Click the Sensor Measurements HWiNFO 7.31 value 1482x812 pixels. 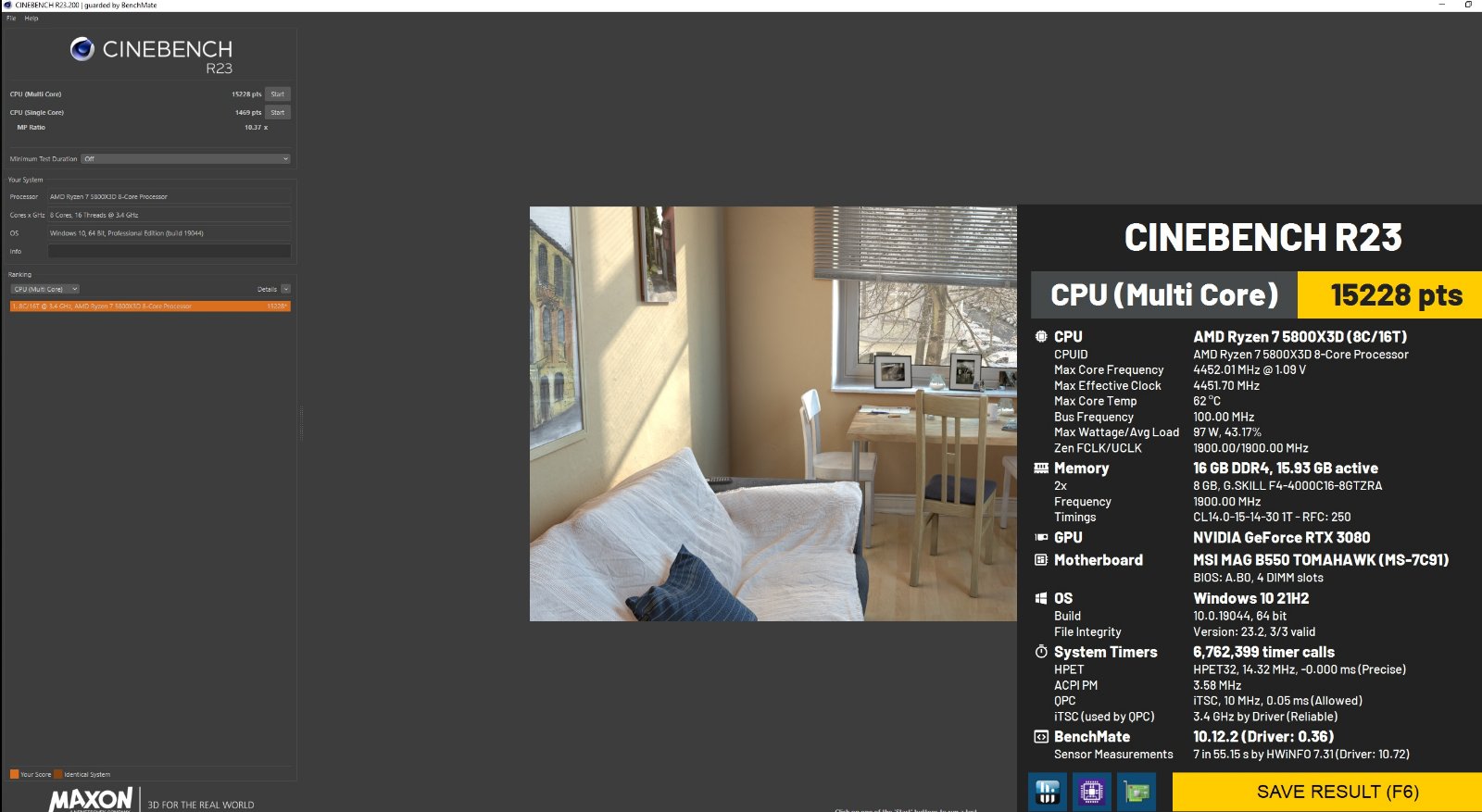click(x=1301, y=756)
